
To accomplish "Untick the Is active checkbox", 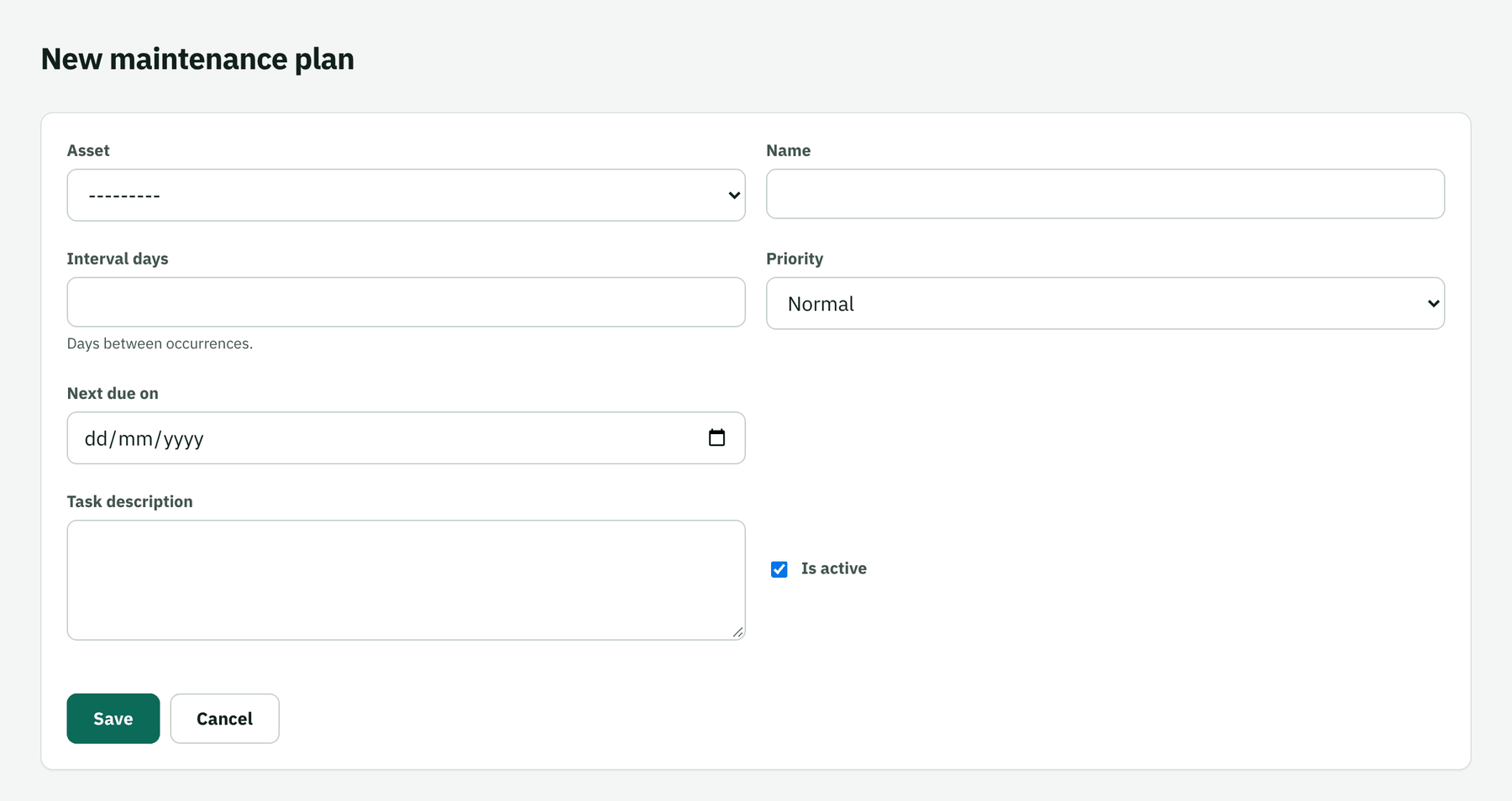I will point(780,569).
